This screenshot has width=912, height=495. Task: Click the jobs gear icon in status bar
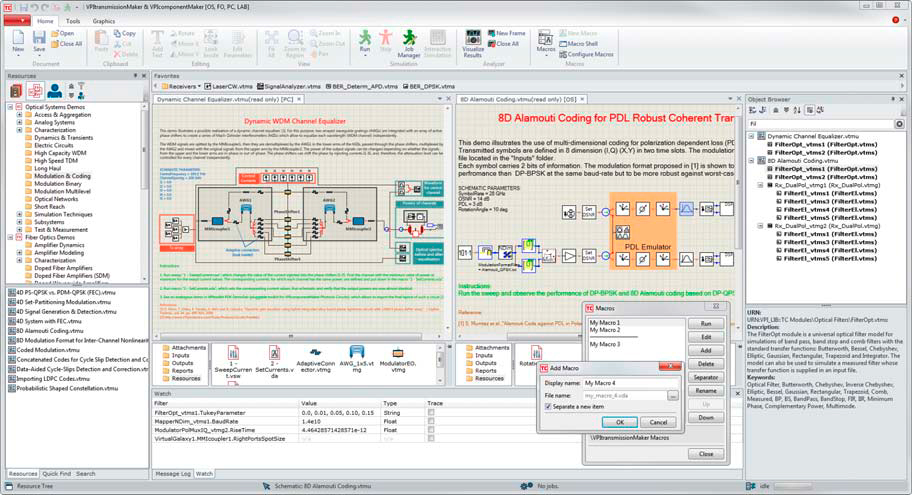tap(526, 486)
